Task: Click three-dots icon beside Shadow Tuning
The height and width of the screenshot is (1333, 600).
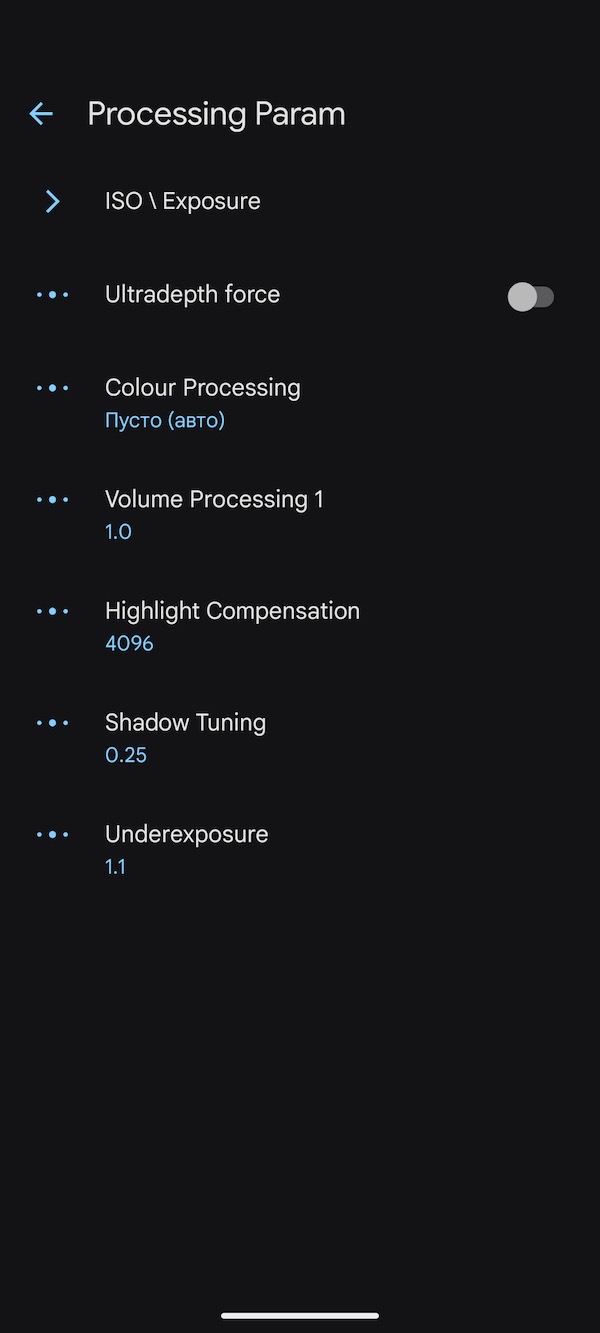Action: click(52, 723)
